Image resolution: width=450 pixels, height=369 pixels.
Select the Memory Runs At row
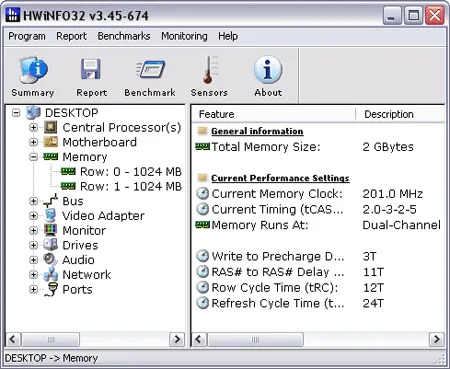tap(260, 225)
